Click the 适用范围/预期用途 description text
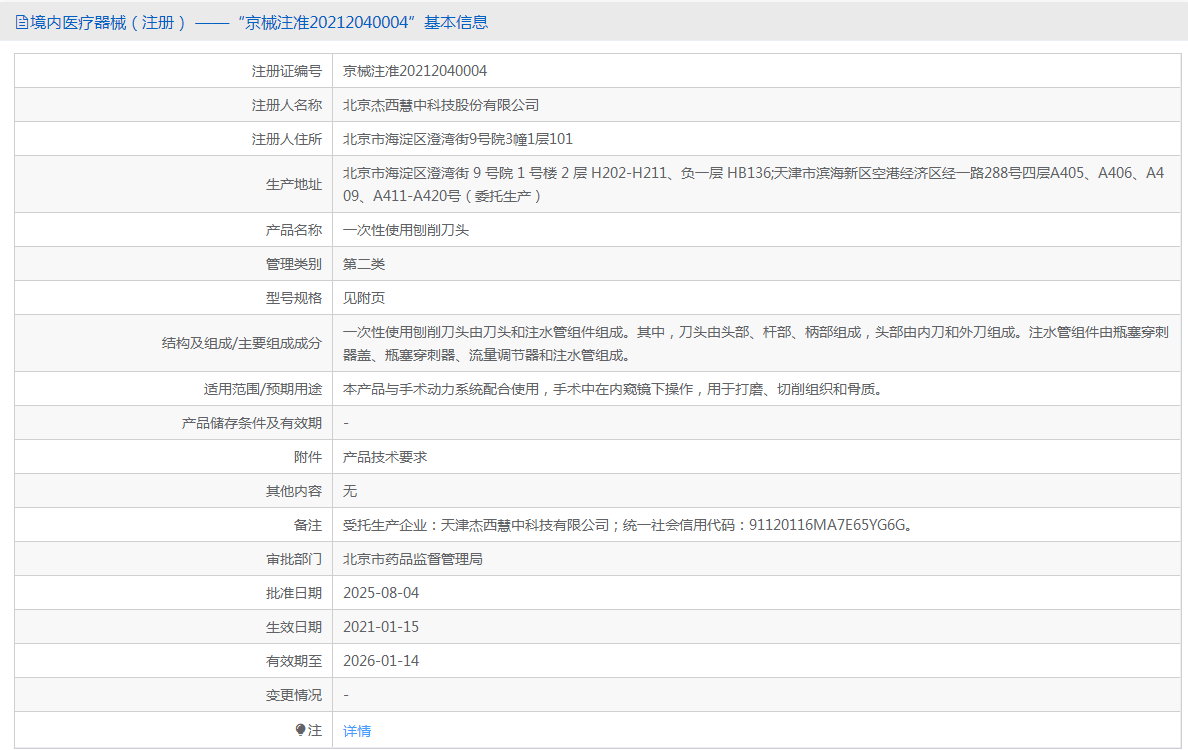1188x750 pixels. click(612, 389)
